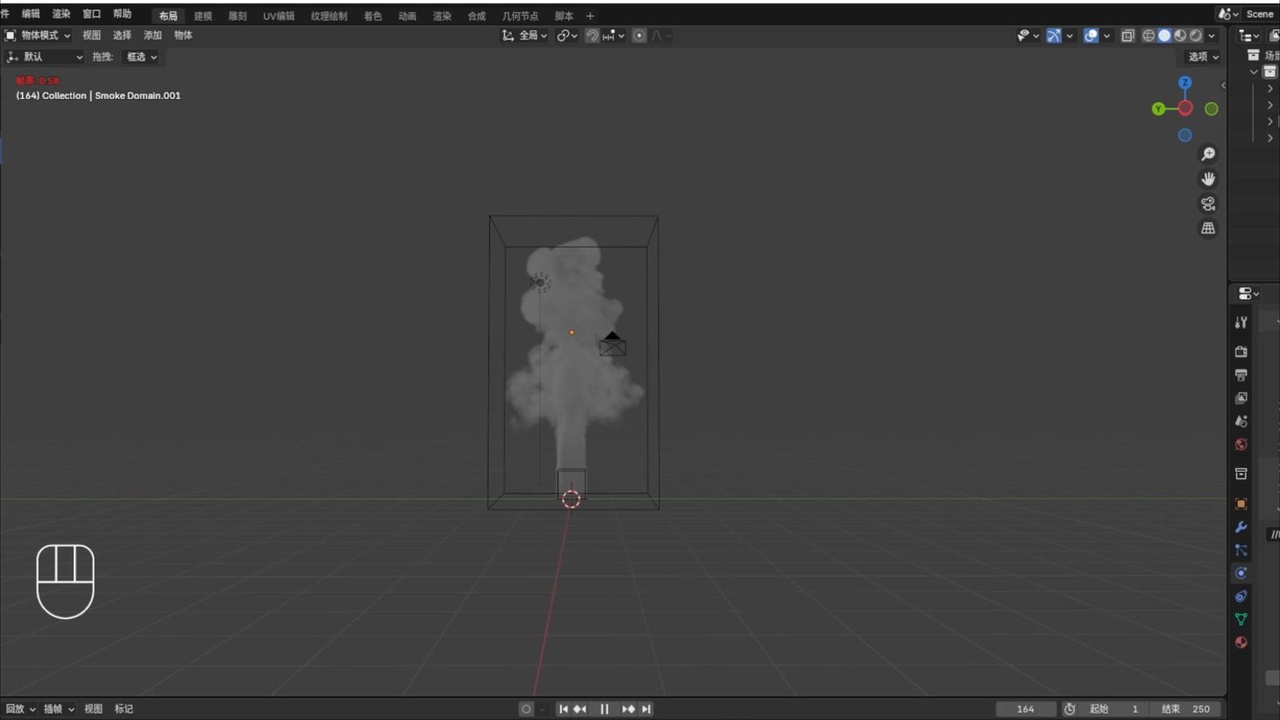Open the transform orientation dropdown labeled 全局
The image size is (1280, 720).
[530, 35]
